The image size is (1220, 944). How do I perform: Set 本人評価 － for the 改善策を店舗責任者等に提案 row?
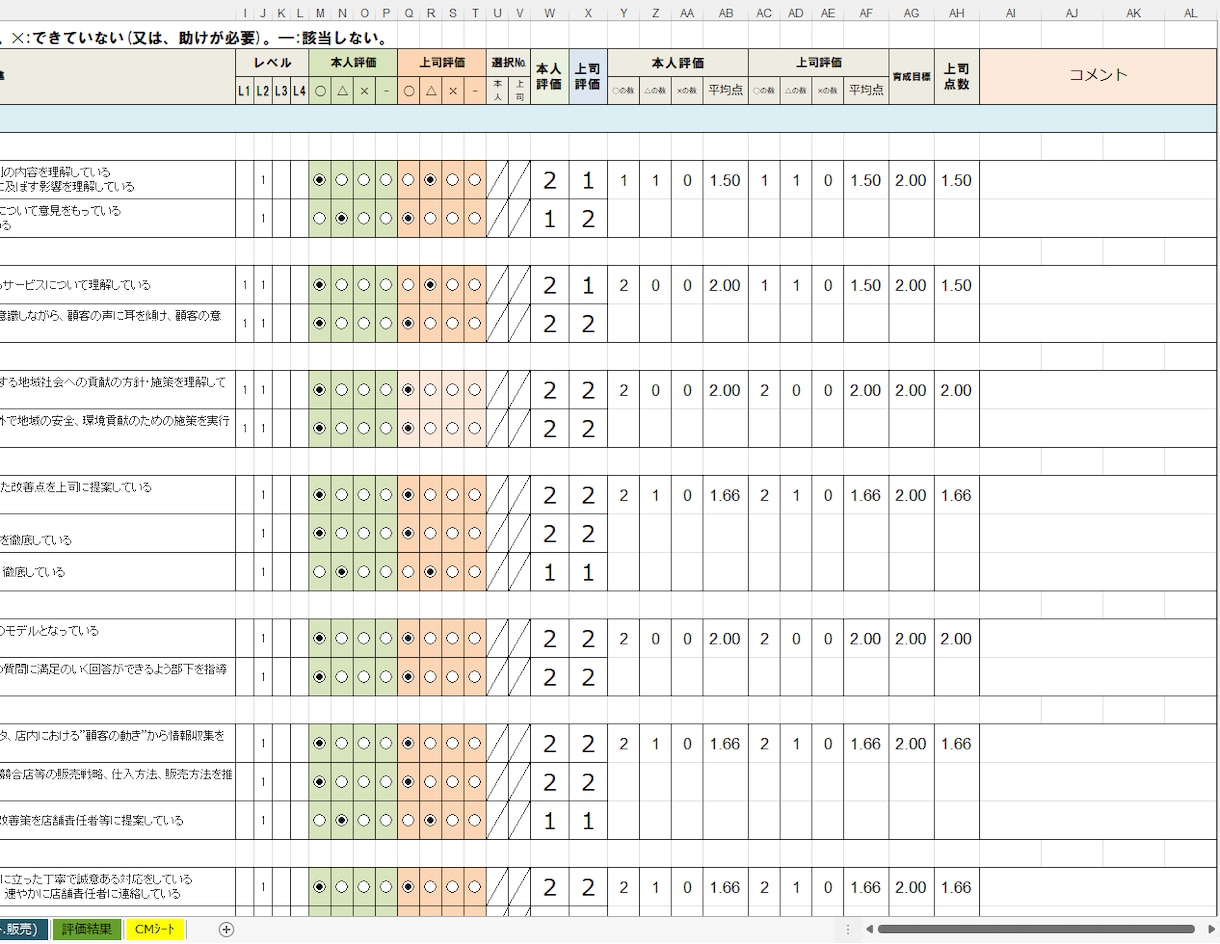(386, 820)
